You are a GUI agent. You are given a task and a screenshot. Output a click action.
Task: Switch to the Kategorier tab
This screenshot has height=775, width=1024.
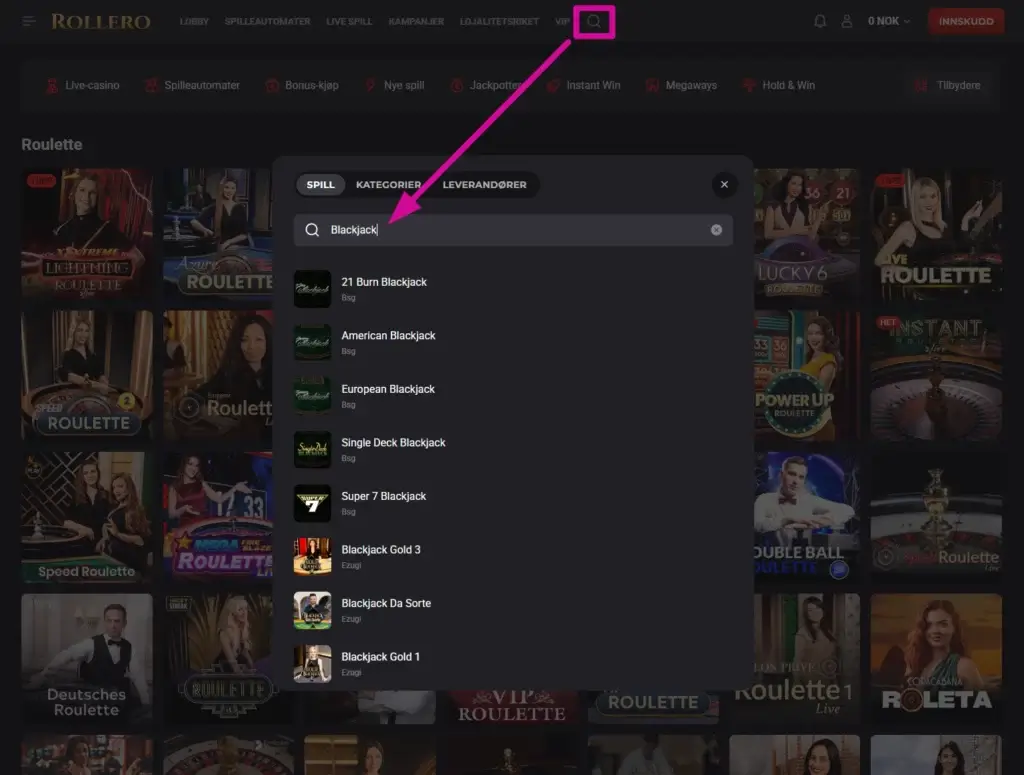(x=389, y=185)
